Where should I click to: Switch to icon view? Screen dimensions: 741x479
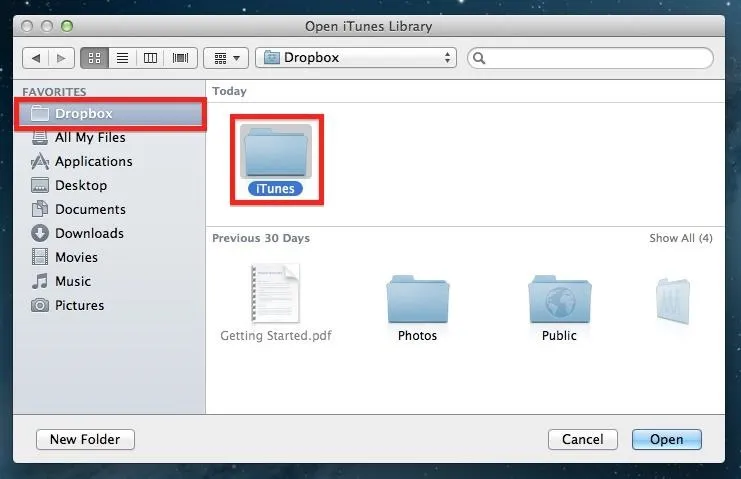coord(95,58)
